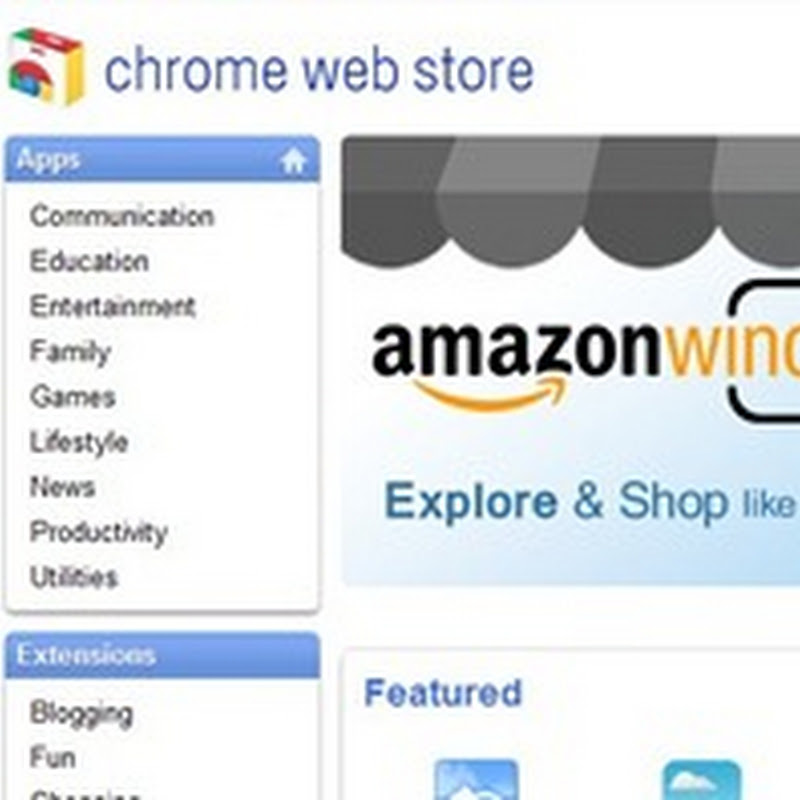Open the Education apps category
The image size is (800, 800).
[89, 261]
